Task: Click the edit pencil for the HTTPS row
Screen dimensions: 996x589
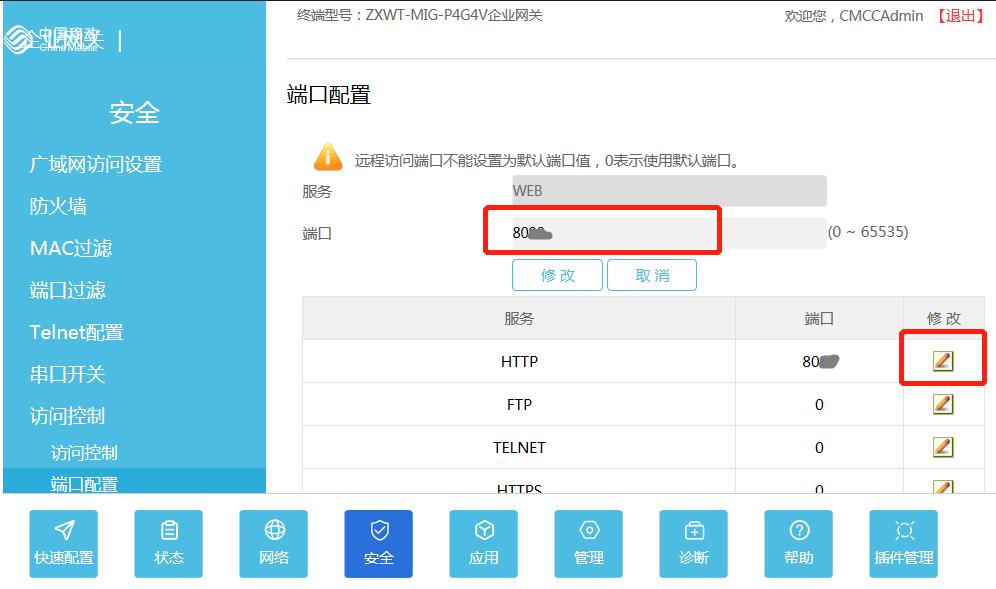Action: tap(941, 487)
